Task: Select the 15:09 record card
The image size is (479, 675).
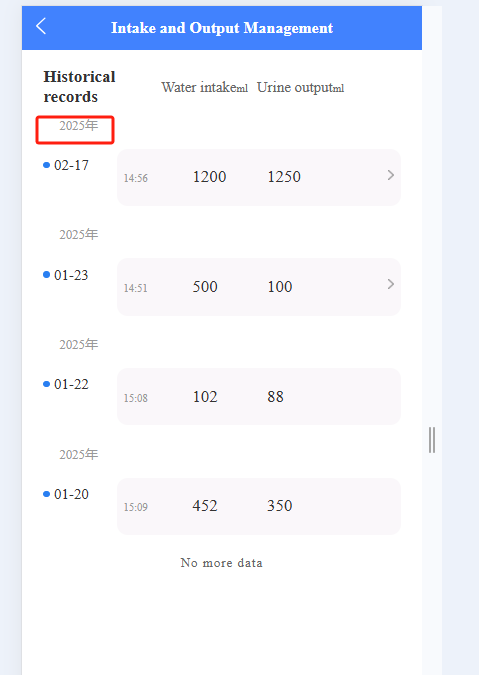Action: [x=259, y=506]
